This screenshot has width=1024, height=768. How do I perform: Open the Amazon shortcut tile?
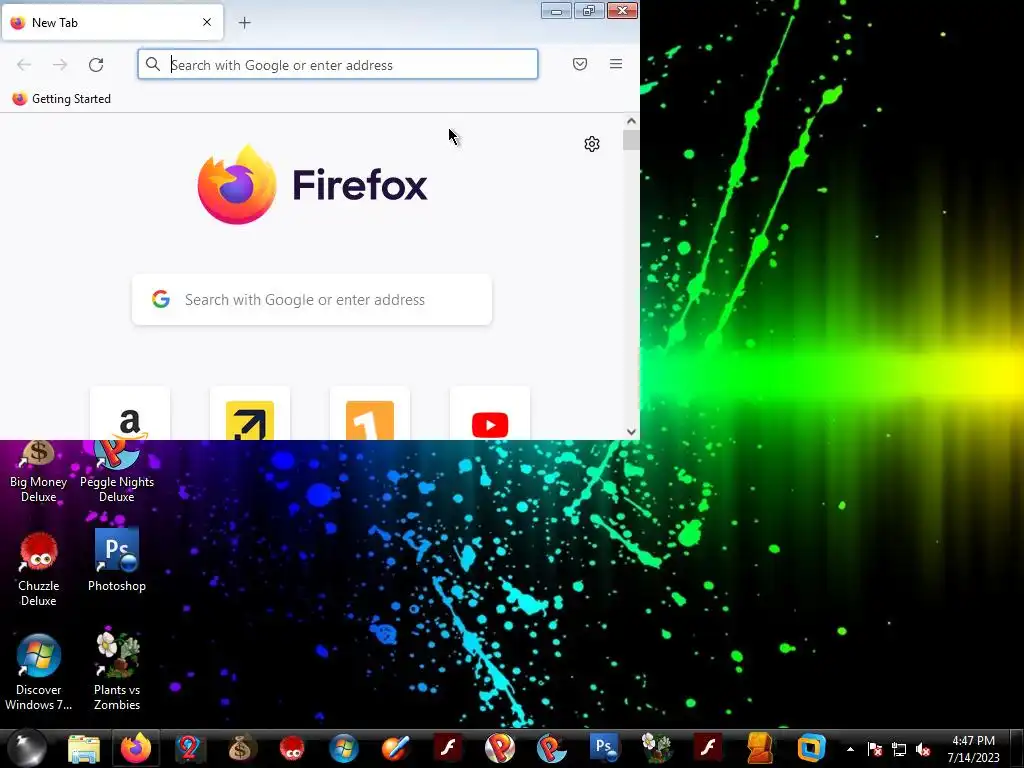point(130,414)
